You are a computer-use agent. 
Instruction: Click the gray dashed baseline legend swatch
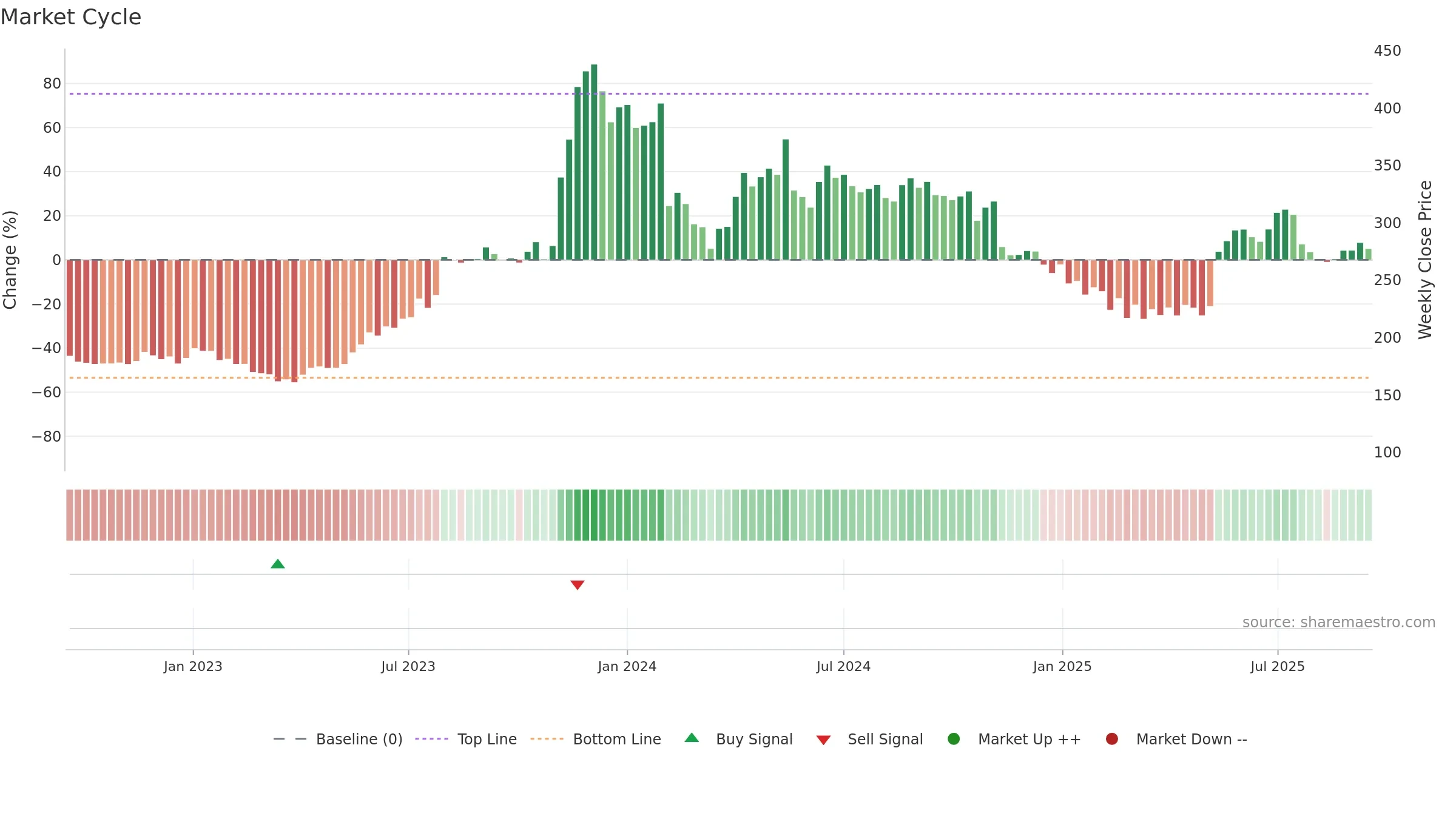[290, 739]
